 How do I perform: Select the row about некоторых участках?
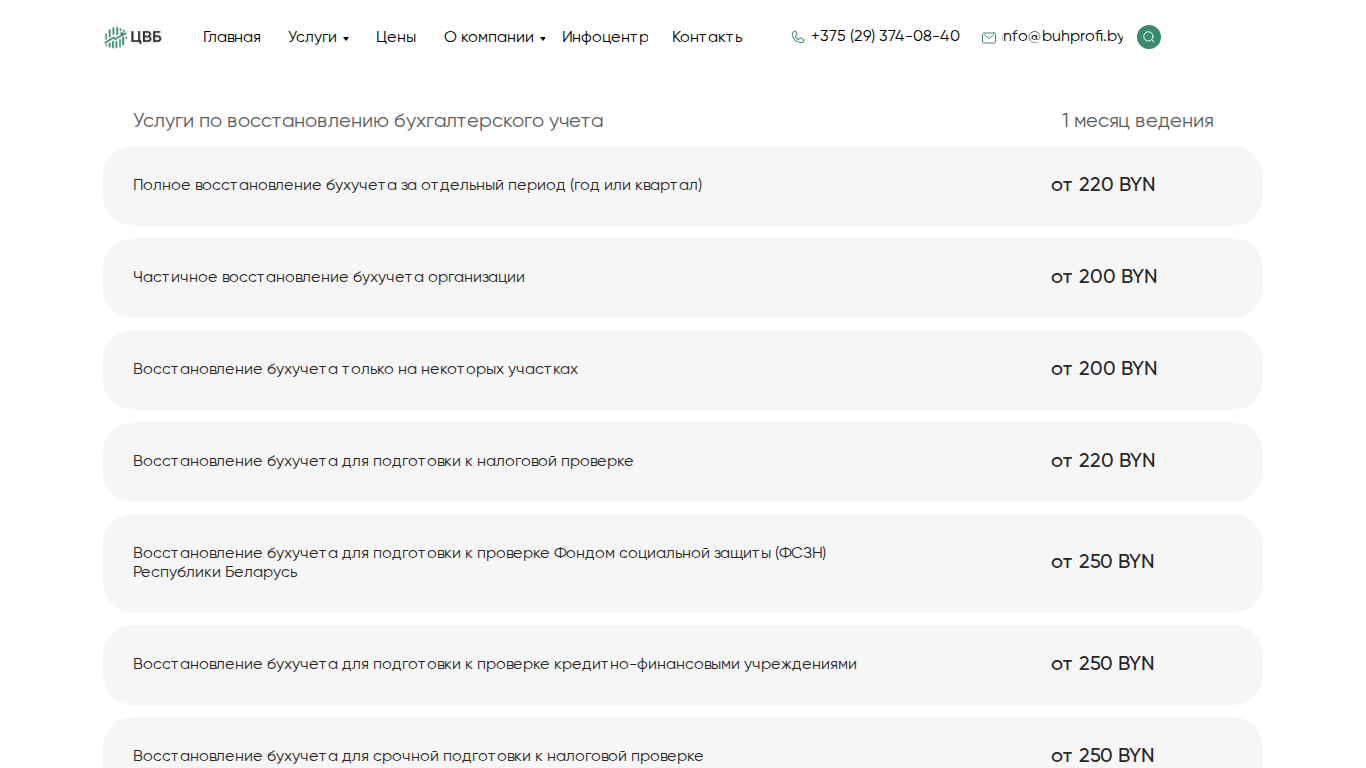(683, 370)
